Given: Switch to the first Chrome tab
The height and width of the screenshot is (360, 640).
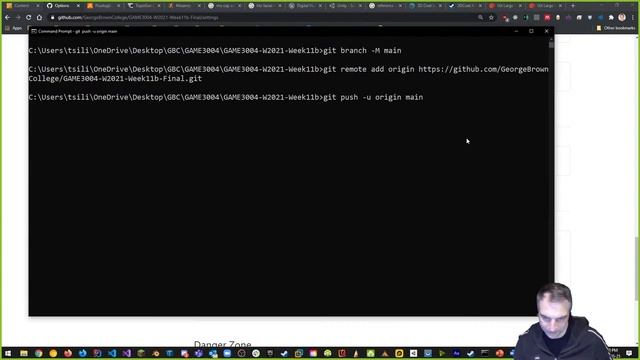Looking at the screenshot, I should 21,6.
